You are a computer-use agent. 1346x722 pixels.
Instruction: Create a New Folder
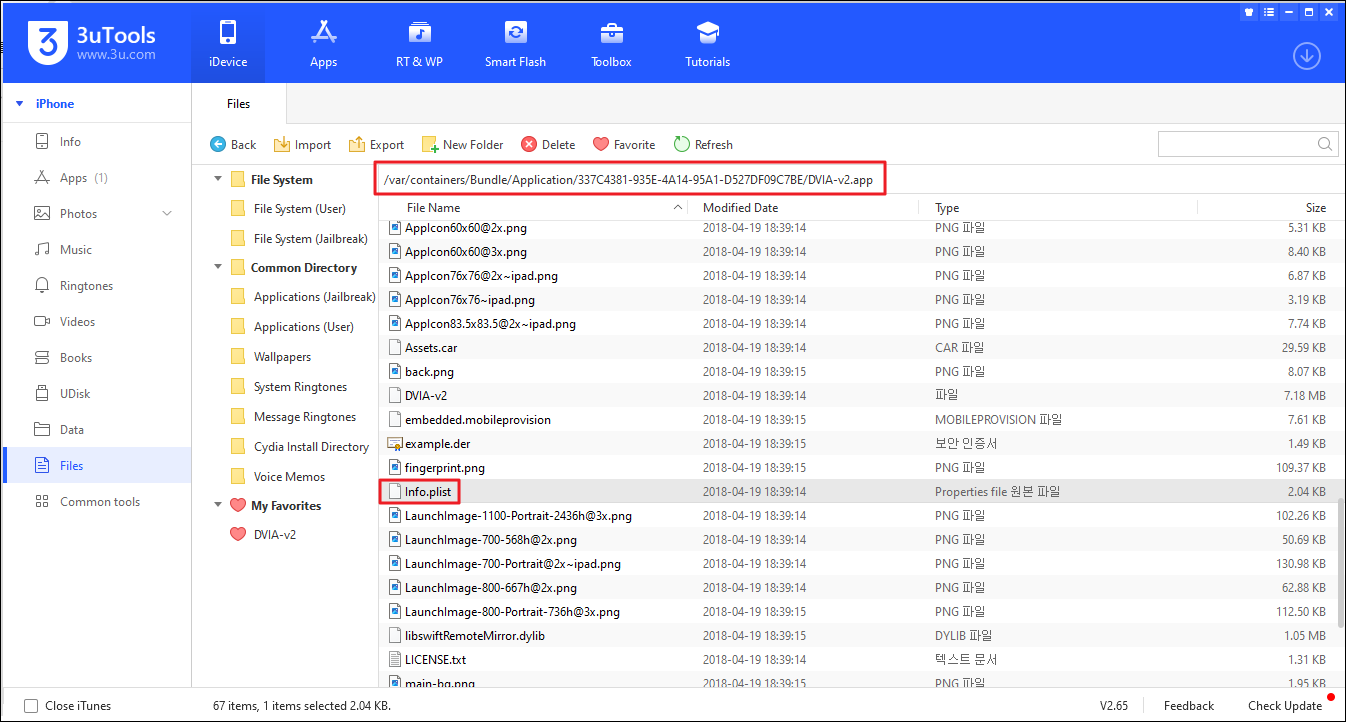pos(462,145)
